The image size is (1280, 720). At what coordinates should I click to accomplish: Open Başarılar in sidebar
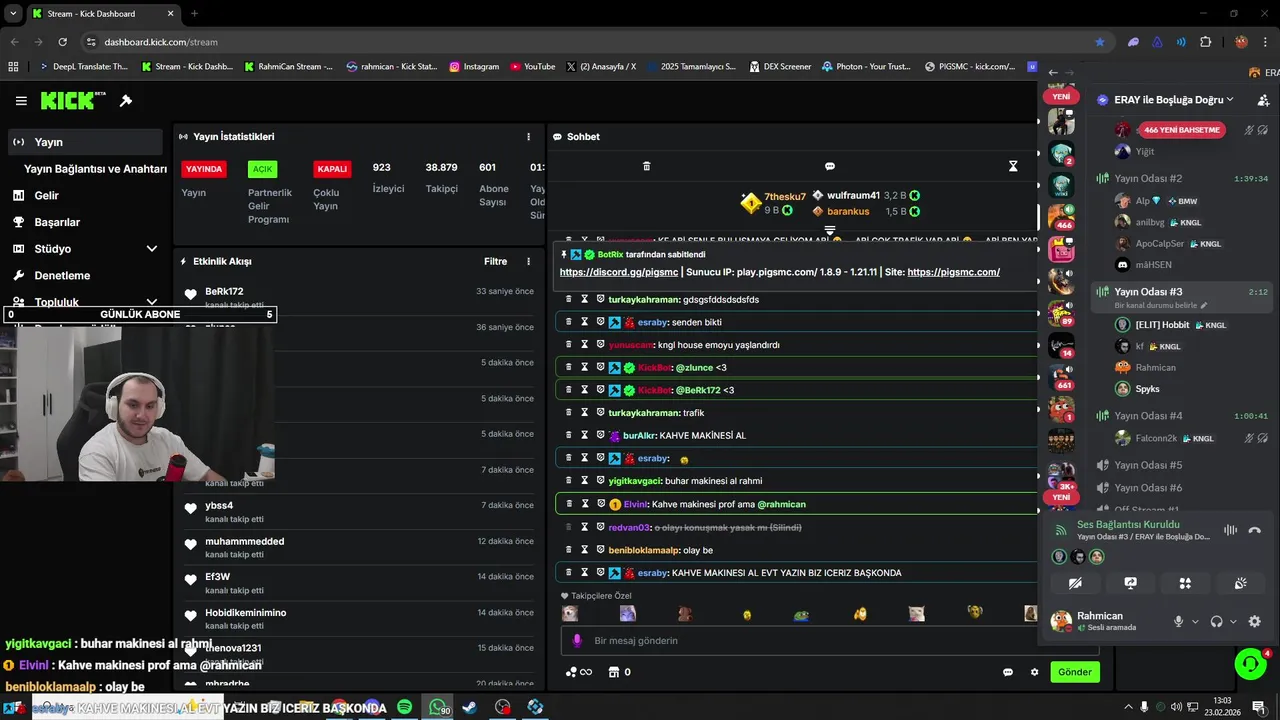(57, 222)
